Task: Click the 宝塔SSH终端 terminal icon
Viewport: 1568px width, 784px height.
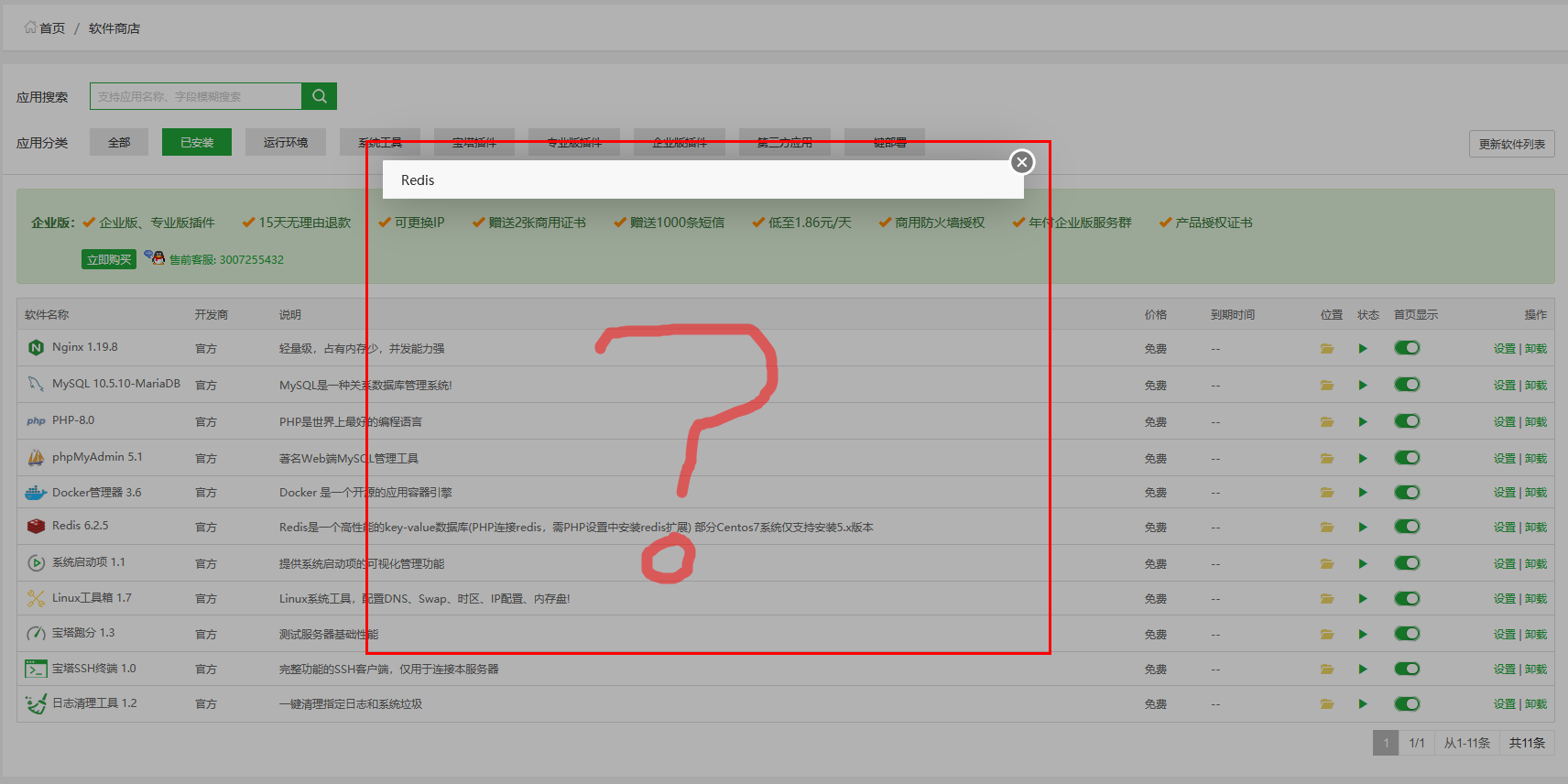Action: [36, 670]
